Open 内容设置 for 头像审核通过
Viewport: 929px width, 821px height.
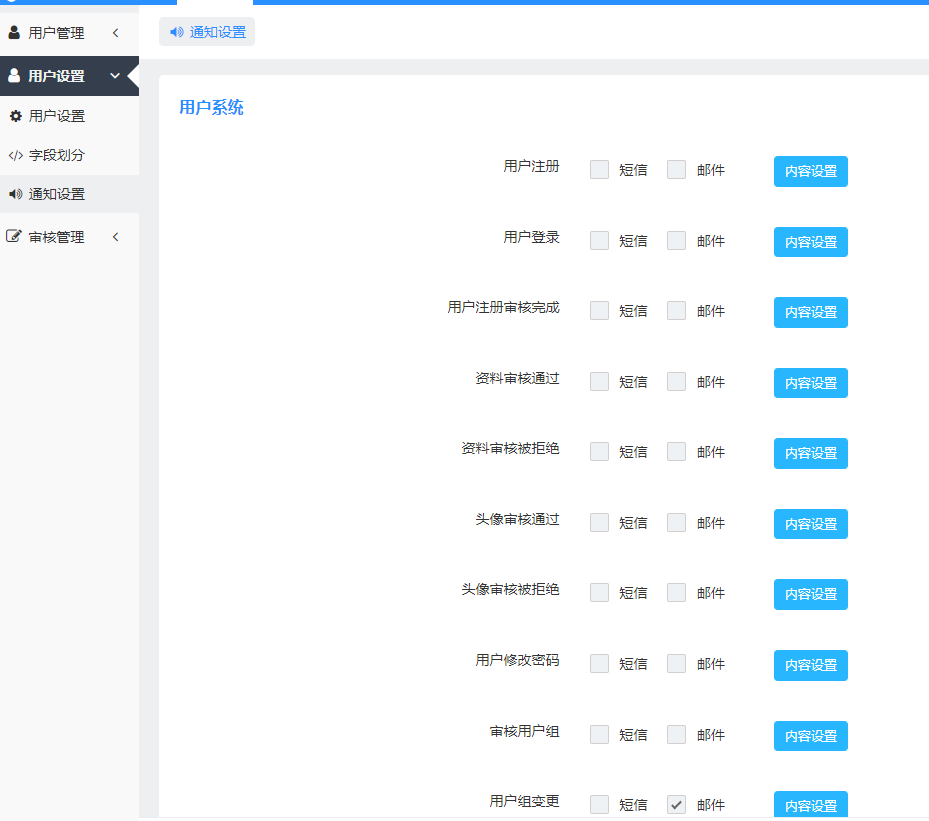[810, 524]
